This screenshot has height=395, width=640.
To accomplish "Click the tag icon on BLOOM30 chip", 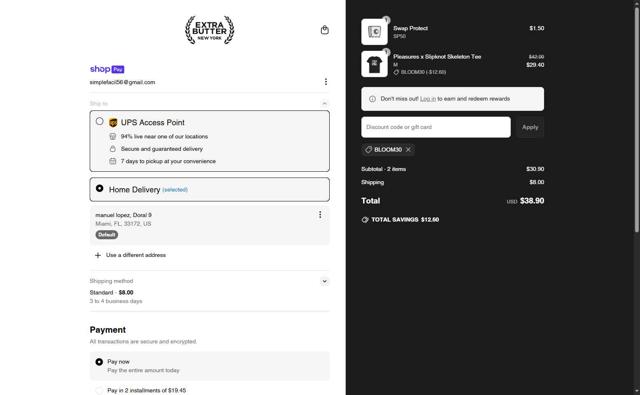I will click(368, 150).
